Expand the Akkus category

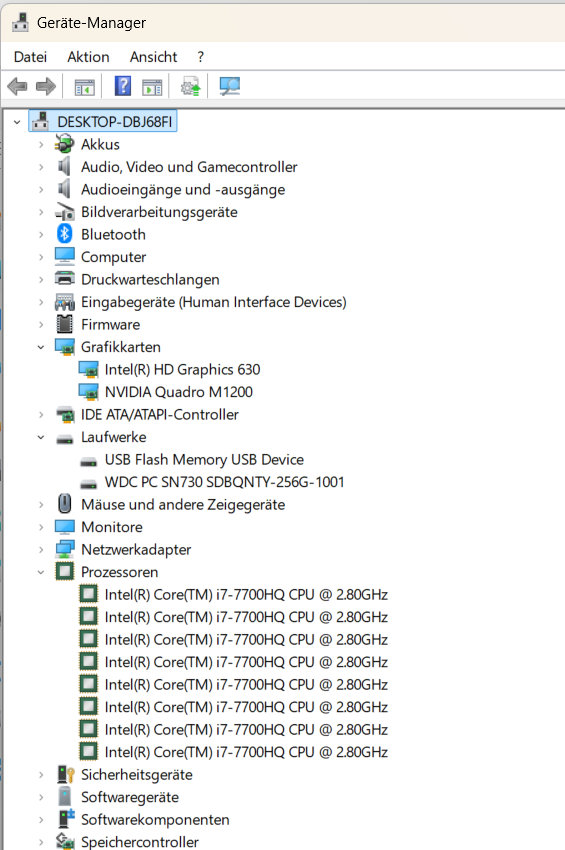(x=41, y=145)
